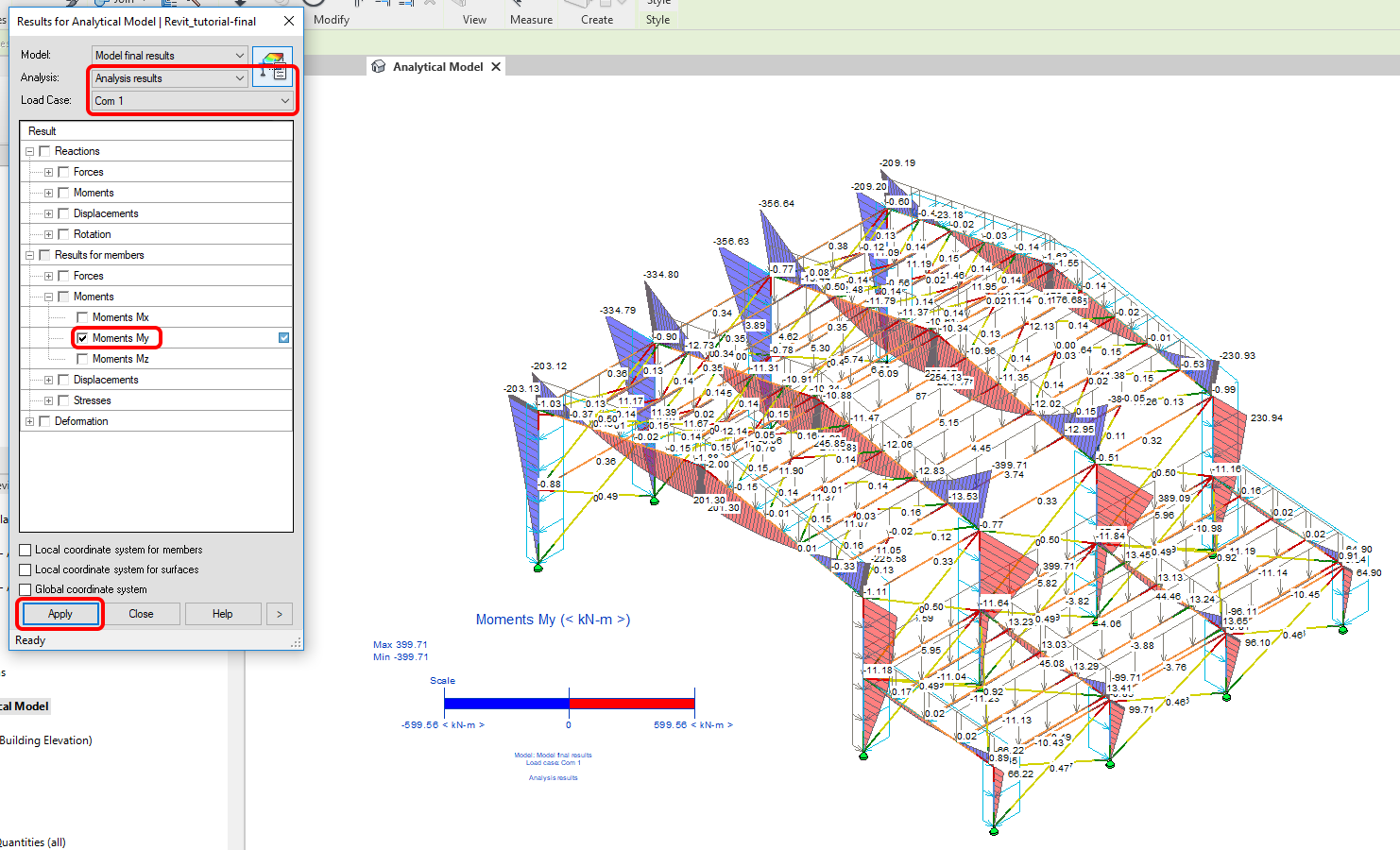Open the Analysis results dropdown

[x=169, y=78]
